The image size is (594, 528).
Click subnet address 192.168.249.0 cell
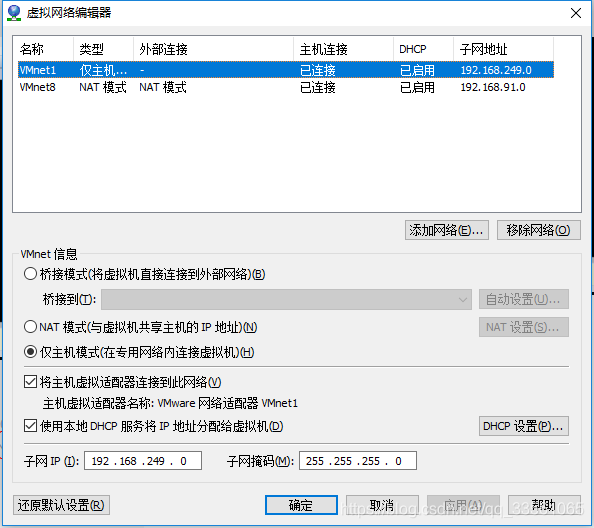coord(496,70)
